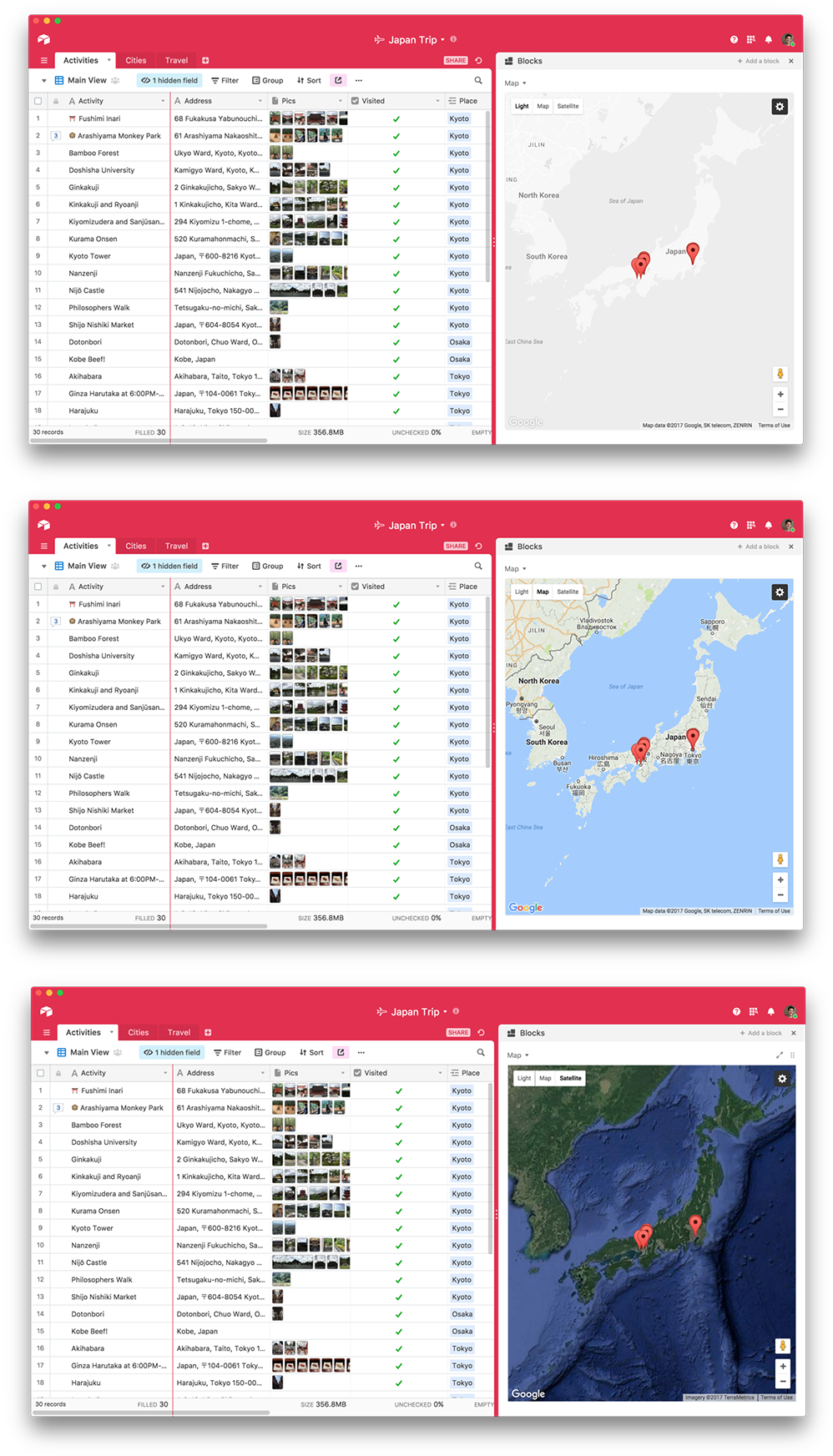This screenshot has height=1456, width=833.
Task: Open map settings gear in top window
Action: click(780, 107)
